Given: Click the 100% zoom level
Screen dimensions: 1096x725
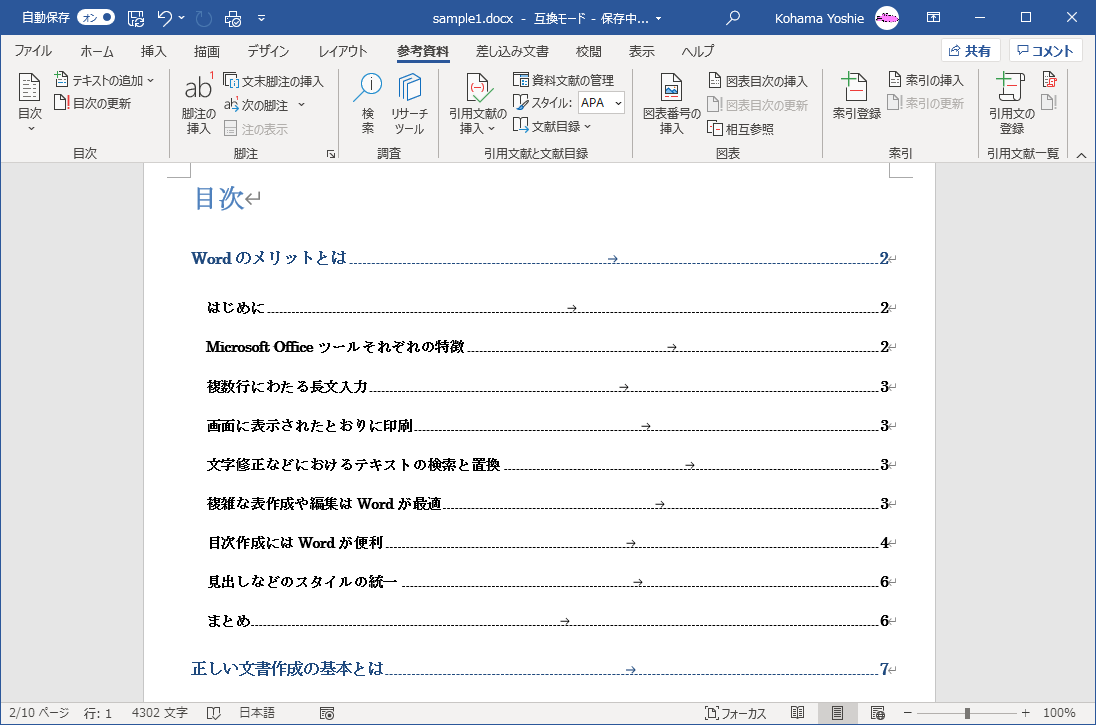Looking at the screenshot, I should (1059, 713).
